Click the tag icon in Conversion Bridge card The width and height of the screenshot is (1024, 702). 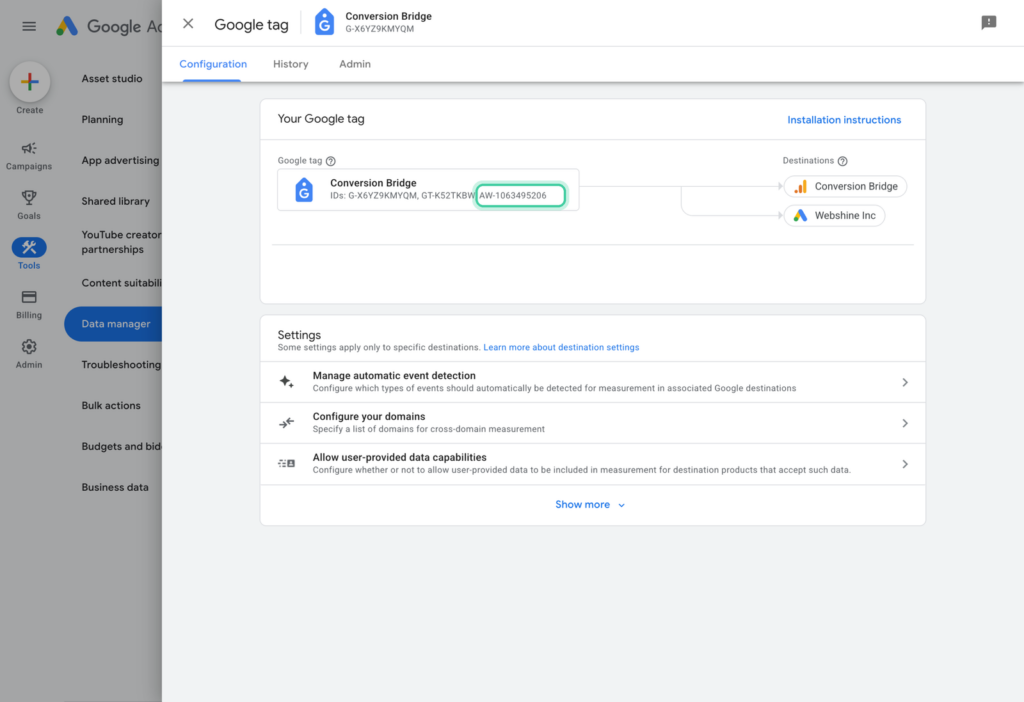click(304, 190)
